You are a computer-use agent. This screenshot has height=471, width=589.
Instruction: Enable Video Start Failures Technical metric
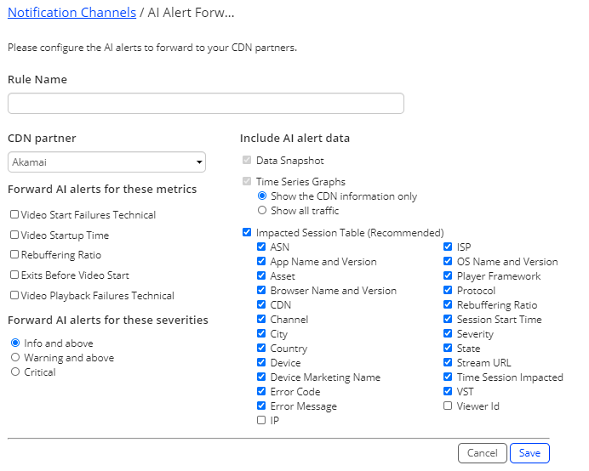(14, 214)
